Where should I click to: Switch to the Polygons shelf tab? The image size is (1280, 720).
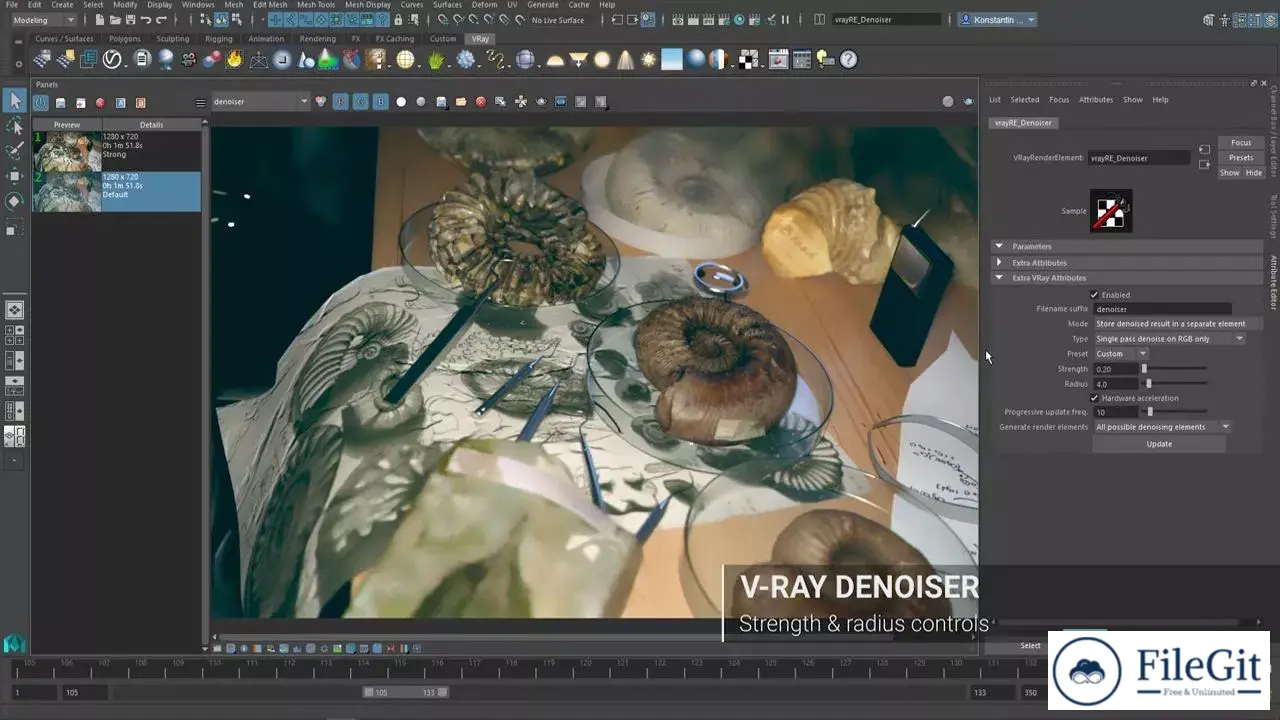point(125,39)
